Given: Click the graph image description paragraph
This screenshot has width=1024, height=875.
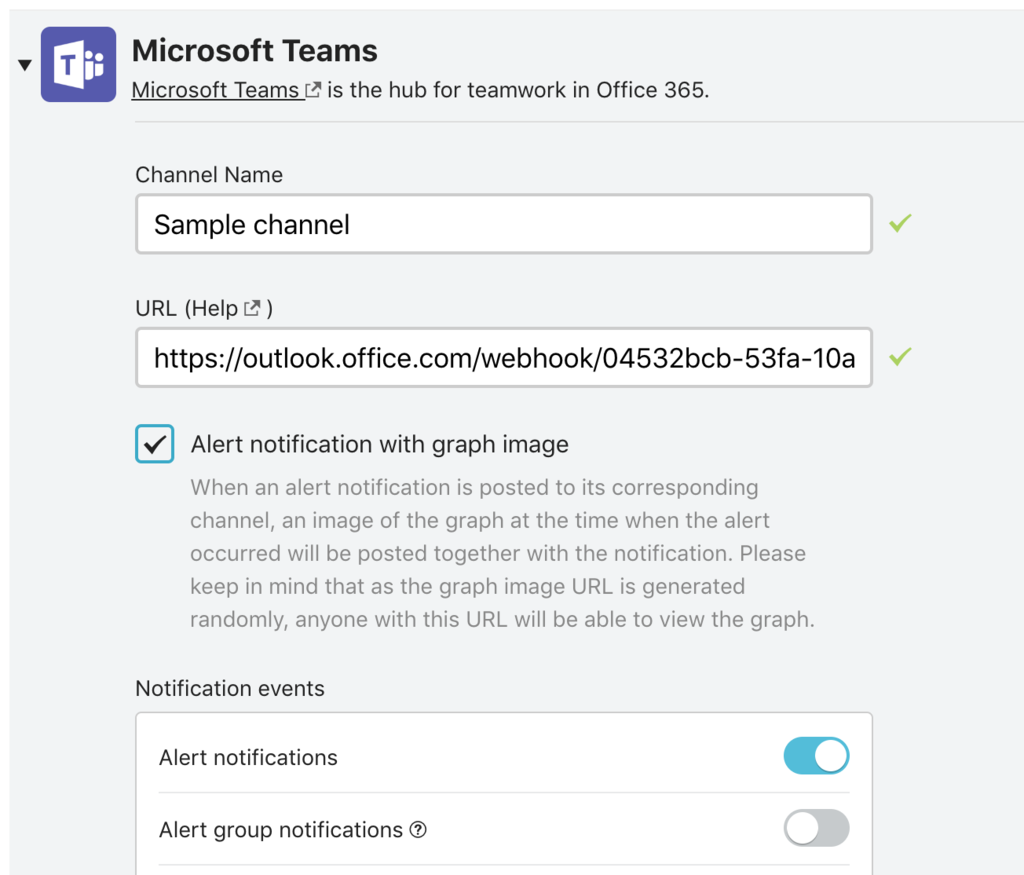Looking at the screenshot, I should click(x=502, y=553).
